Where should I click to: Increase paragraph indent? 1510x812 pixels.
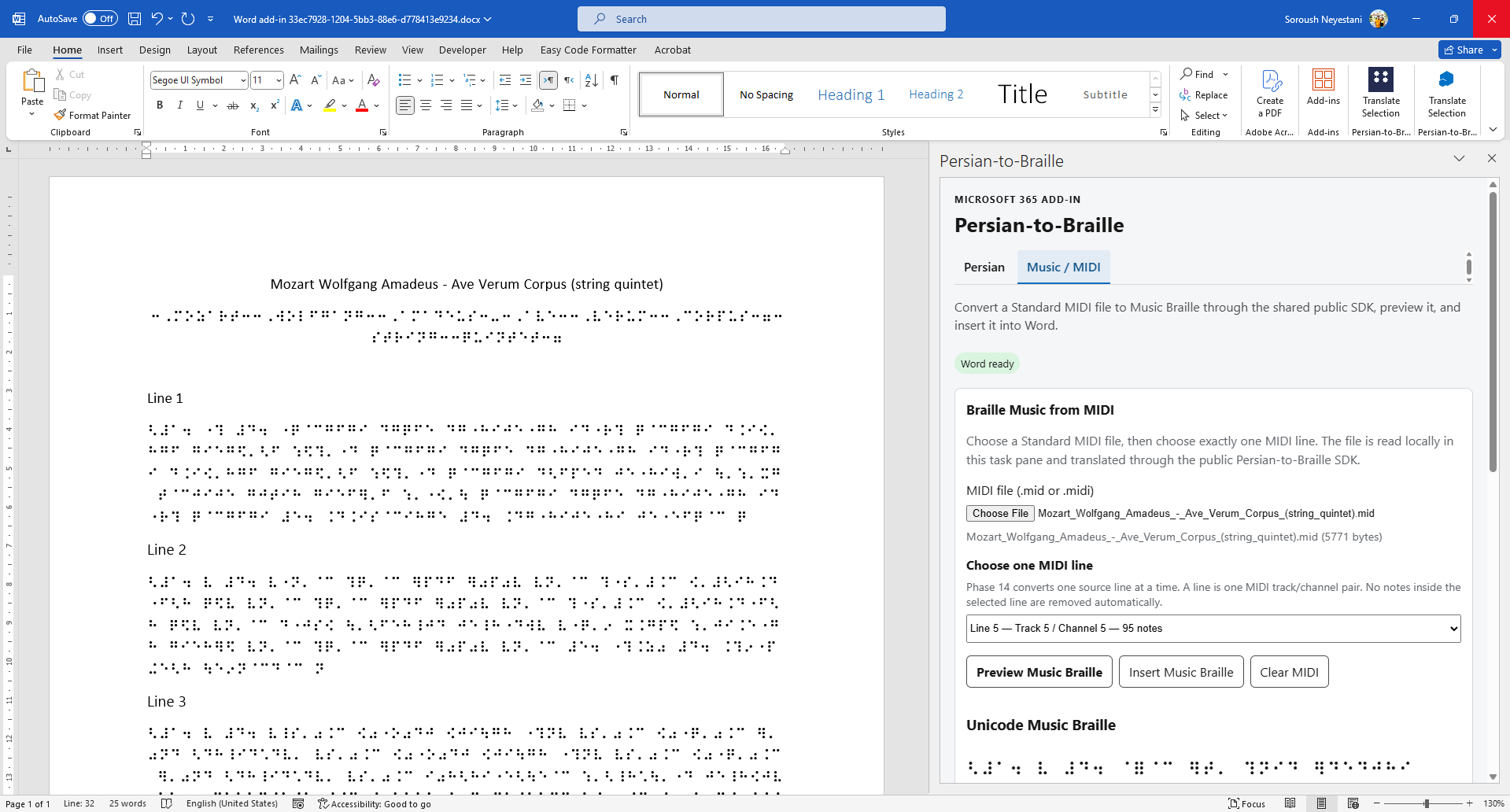(526, 80)
